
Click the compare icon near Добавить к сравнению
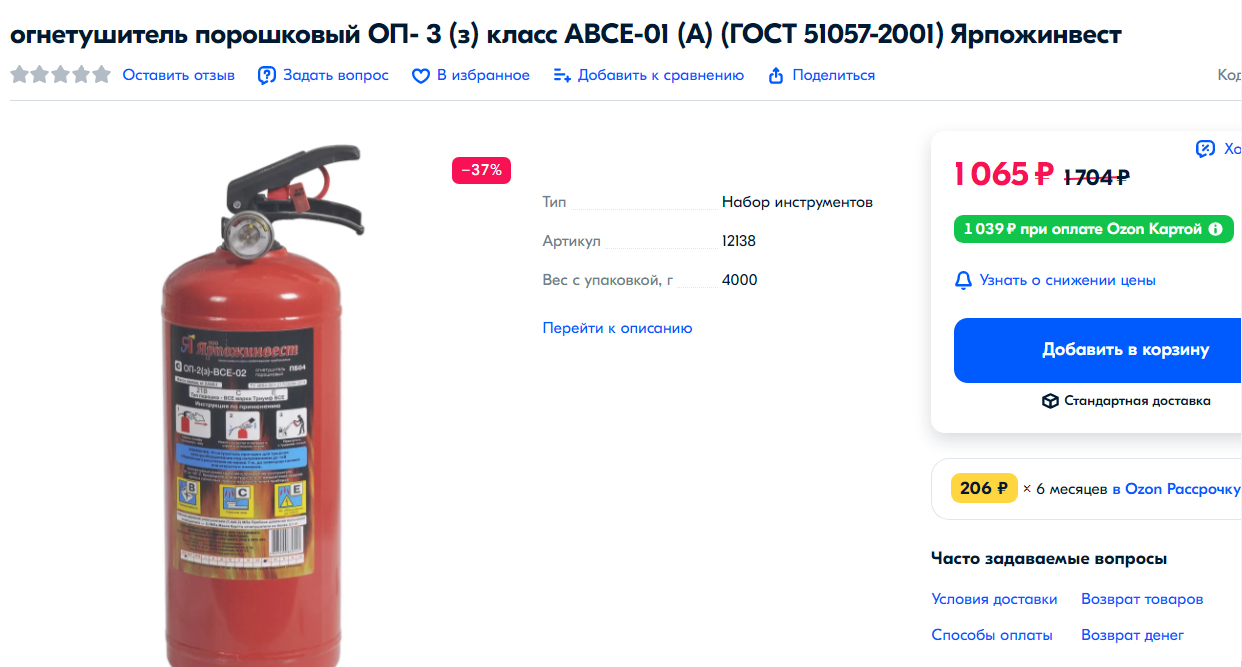pos(562,76)
